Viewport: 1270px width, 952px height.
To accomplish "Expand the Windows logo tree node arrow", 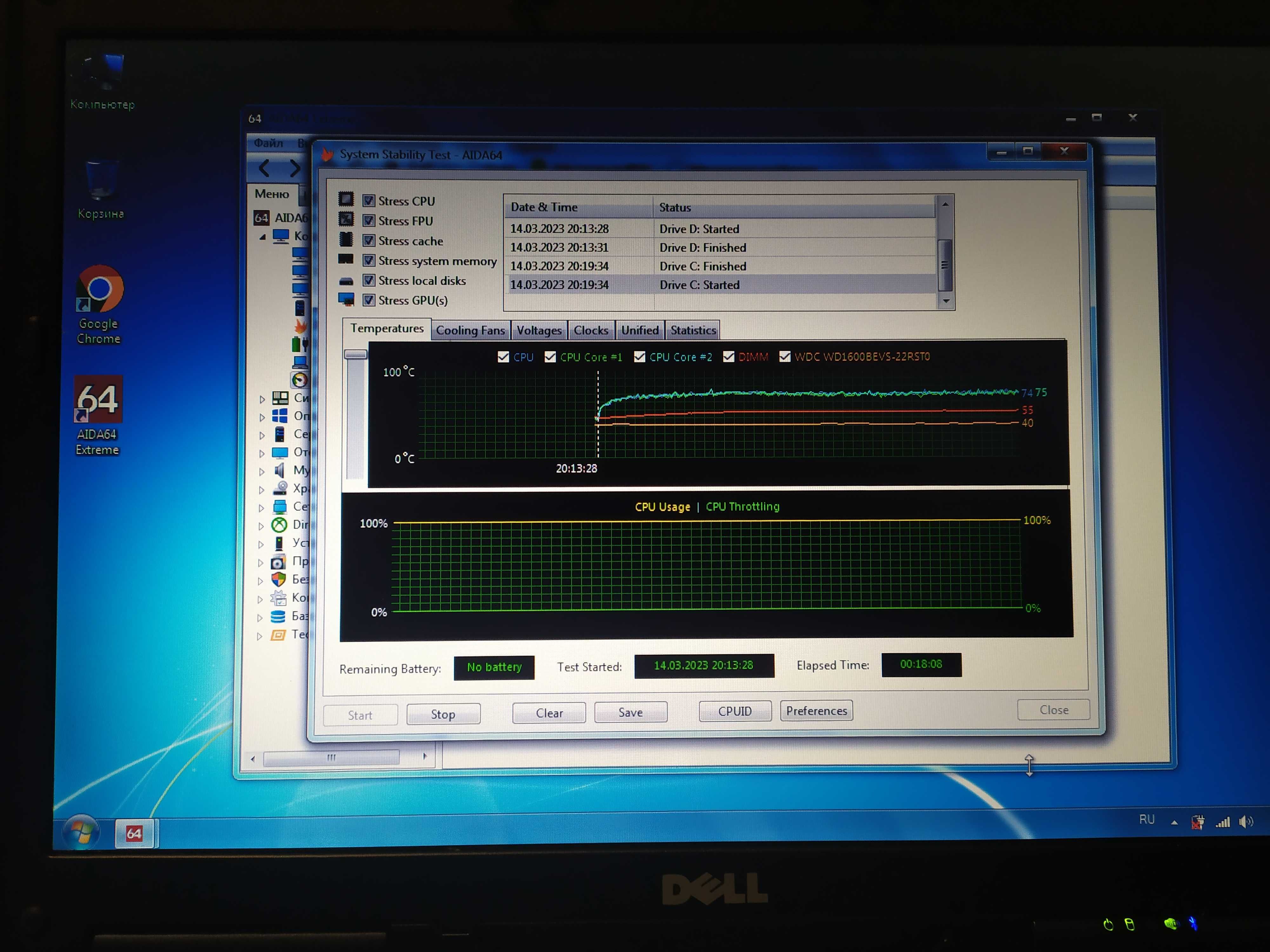I will 262,417.
